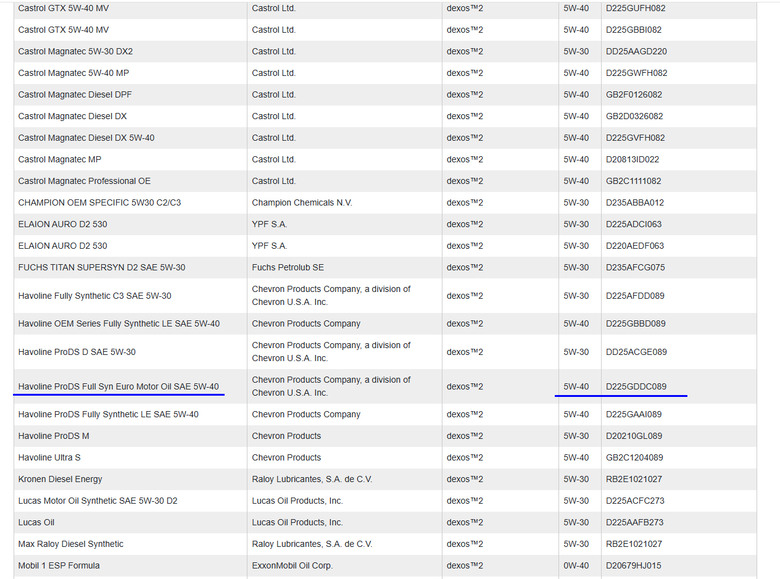The height and width of the screenshot is (579, 780).
Task: Click the Max Raloy Diesel Synthetic product name
Action: pos(71,544)
